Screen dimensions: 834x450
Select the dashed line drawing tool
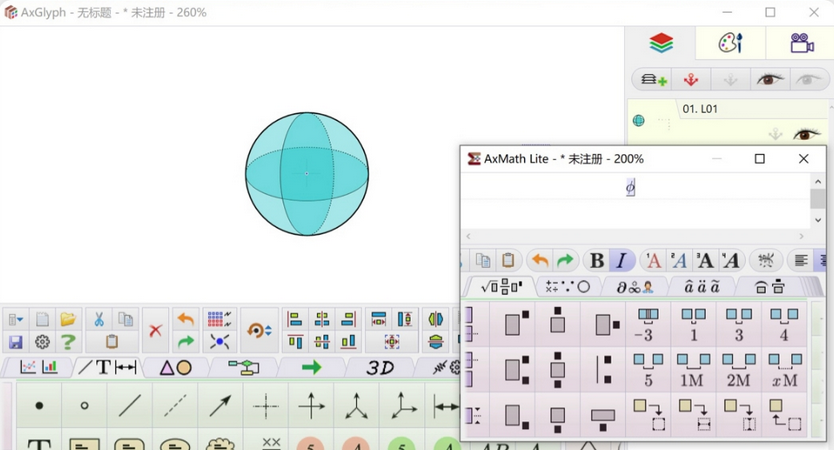(175, 406)
